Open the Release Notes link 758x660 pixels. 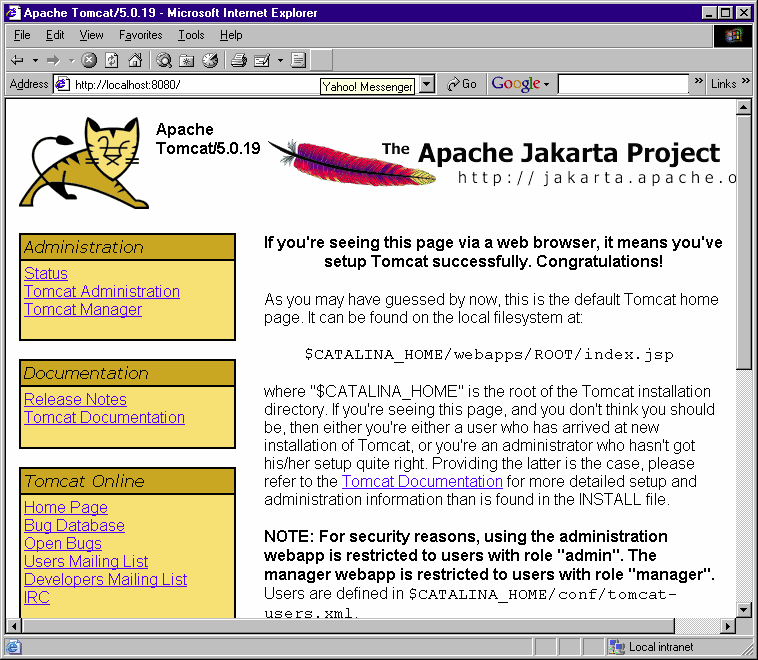(x=75, y=399)
